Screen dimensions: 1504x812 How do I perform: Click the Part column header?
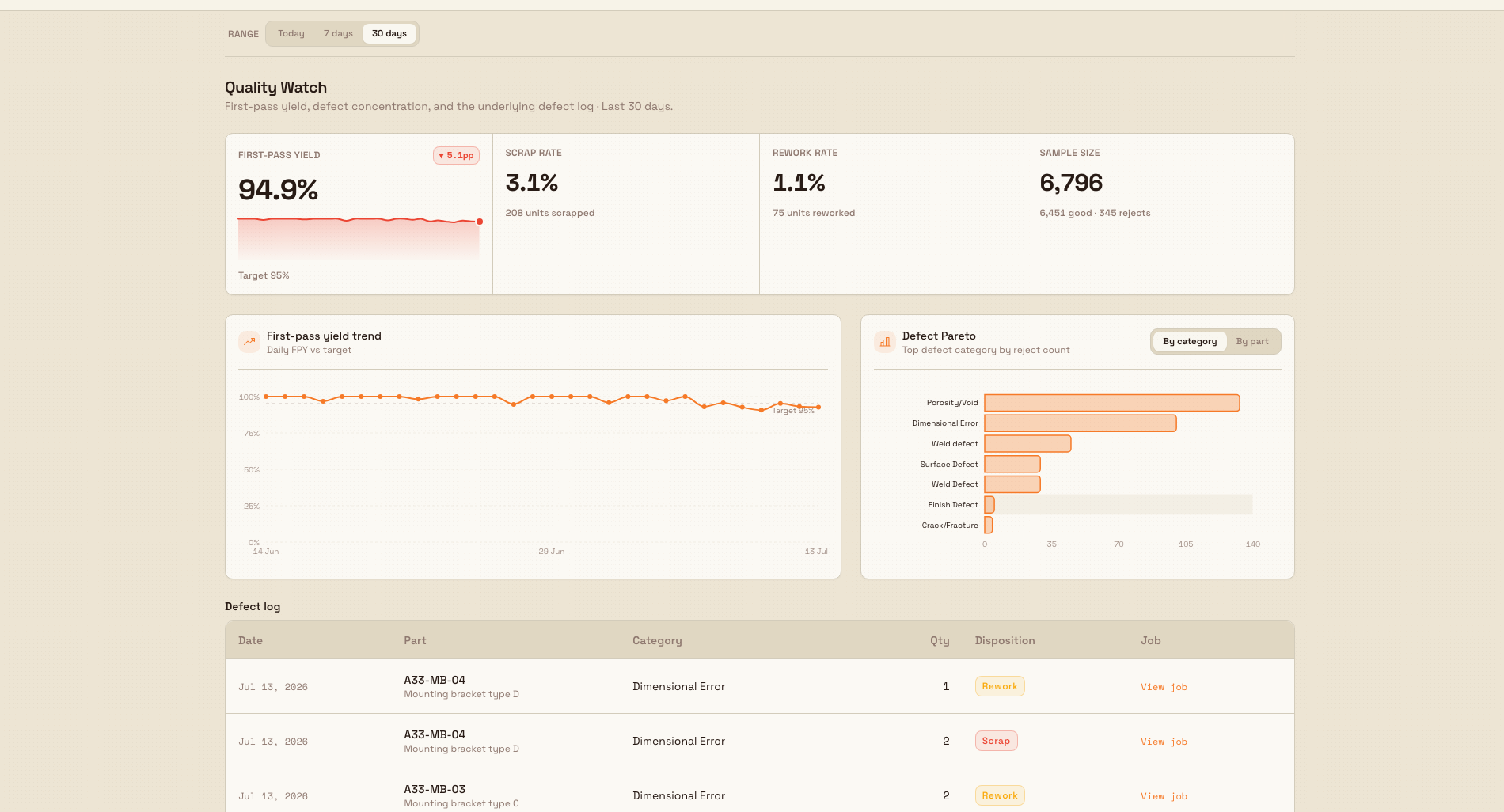415,640
